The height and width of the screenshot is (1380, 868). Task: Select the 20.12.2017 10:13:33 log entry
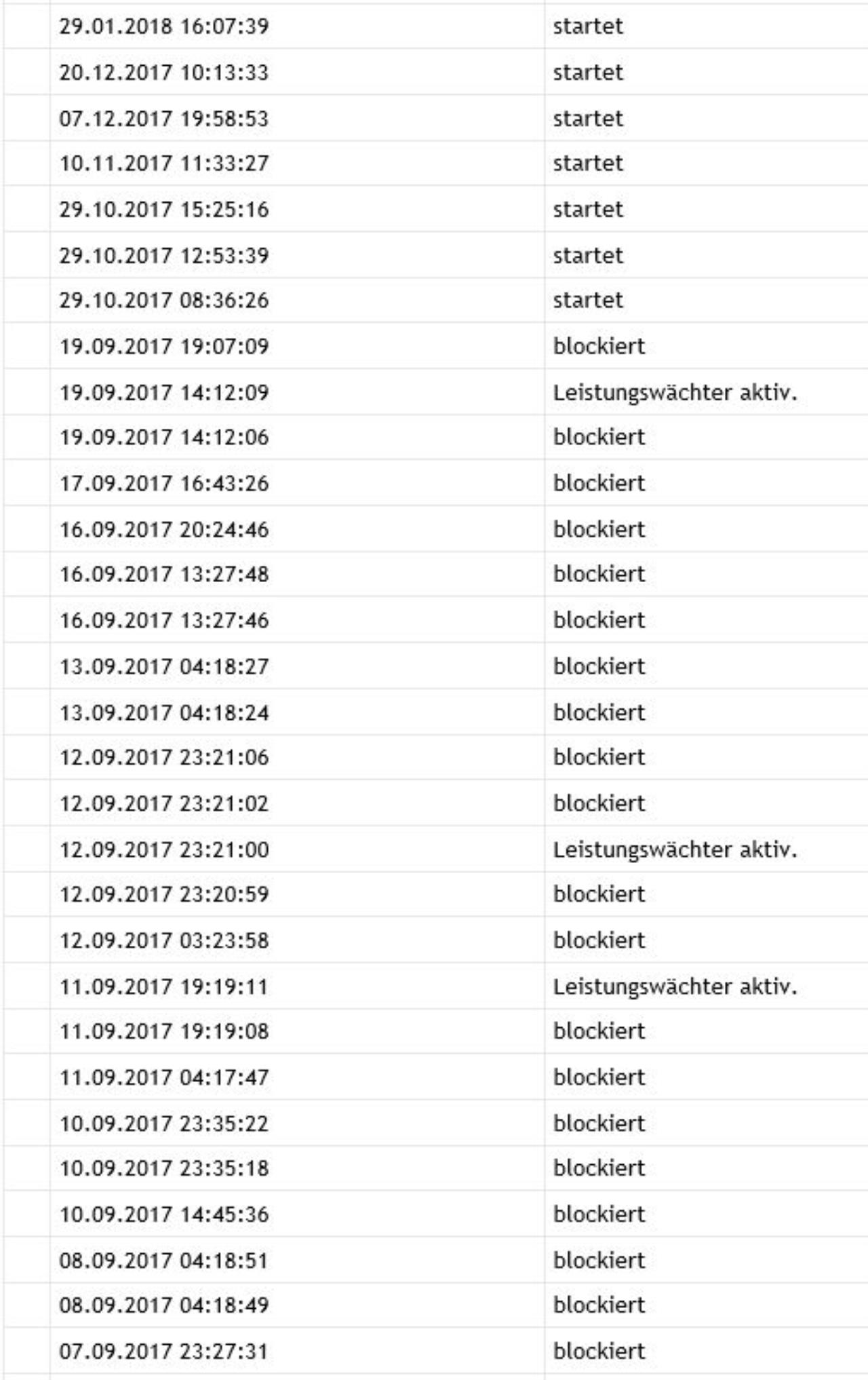click(163, 73)
